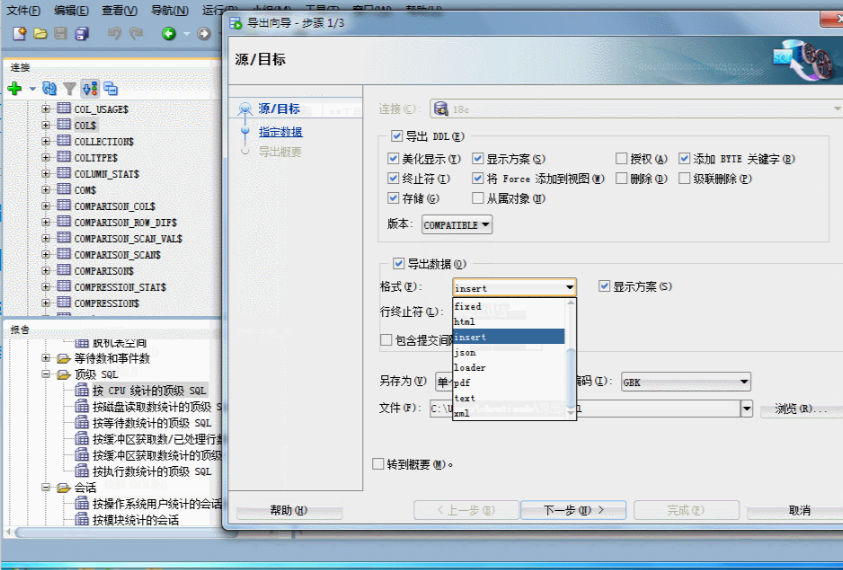Click the Save All toolbar icon

[x=82, y=34]
